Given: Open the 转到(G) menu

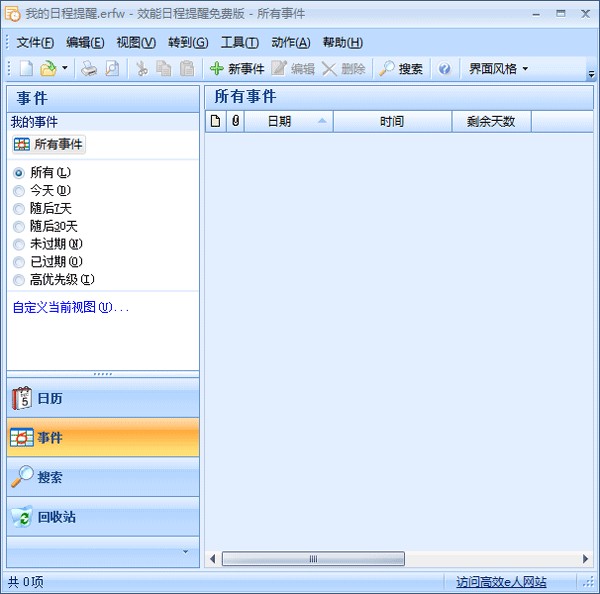Looking at the screenshot, I should (188, 42).
